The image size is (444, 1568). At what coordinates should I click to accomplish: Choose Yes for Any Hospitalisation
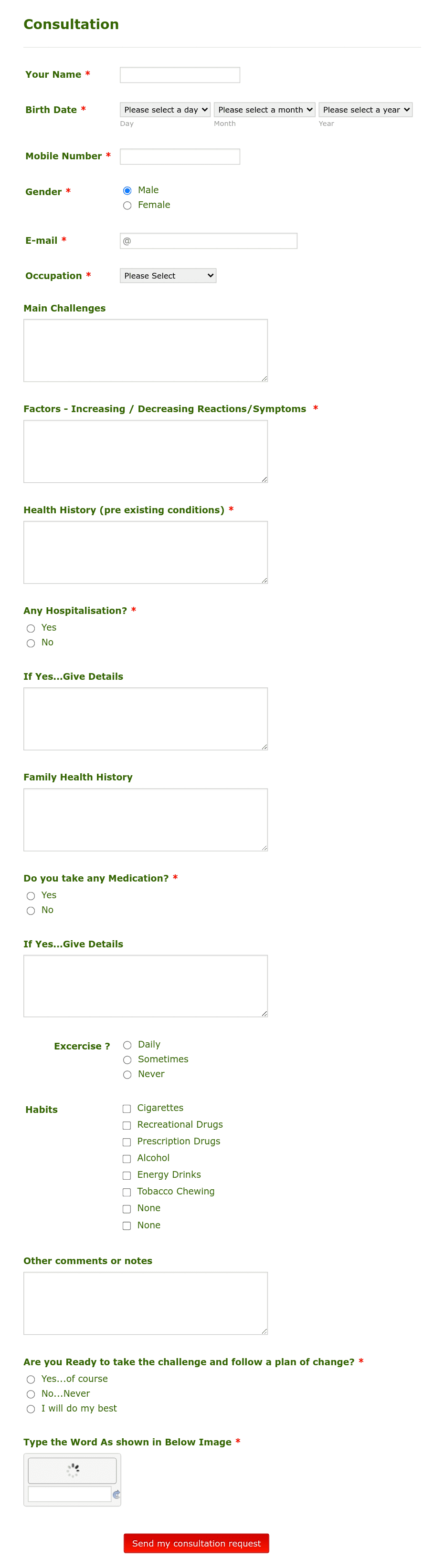click(x=31, y=628)
